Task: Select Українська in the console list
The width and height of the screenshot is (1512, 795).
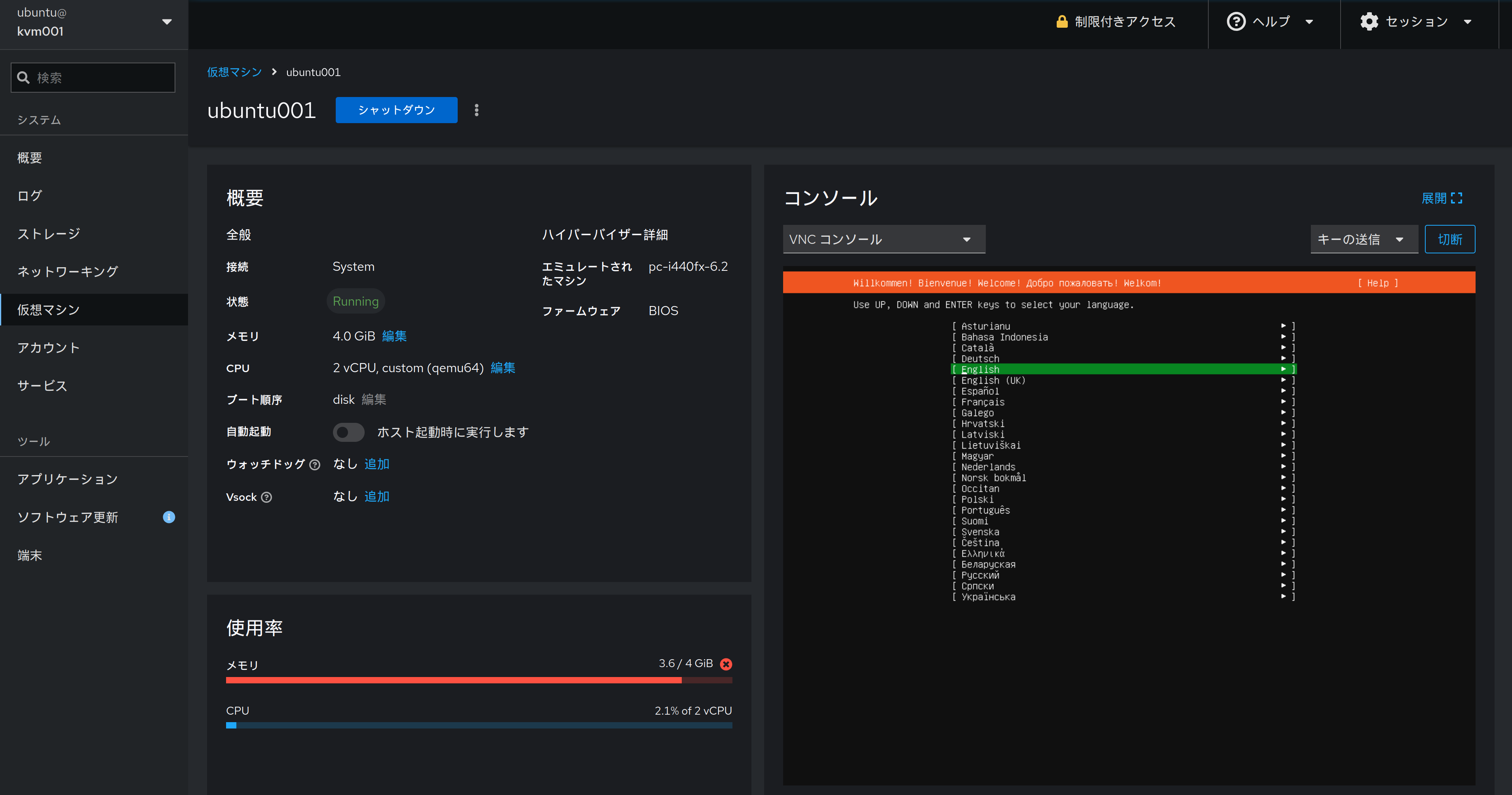Action: [1124, 597]
